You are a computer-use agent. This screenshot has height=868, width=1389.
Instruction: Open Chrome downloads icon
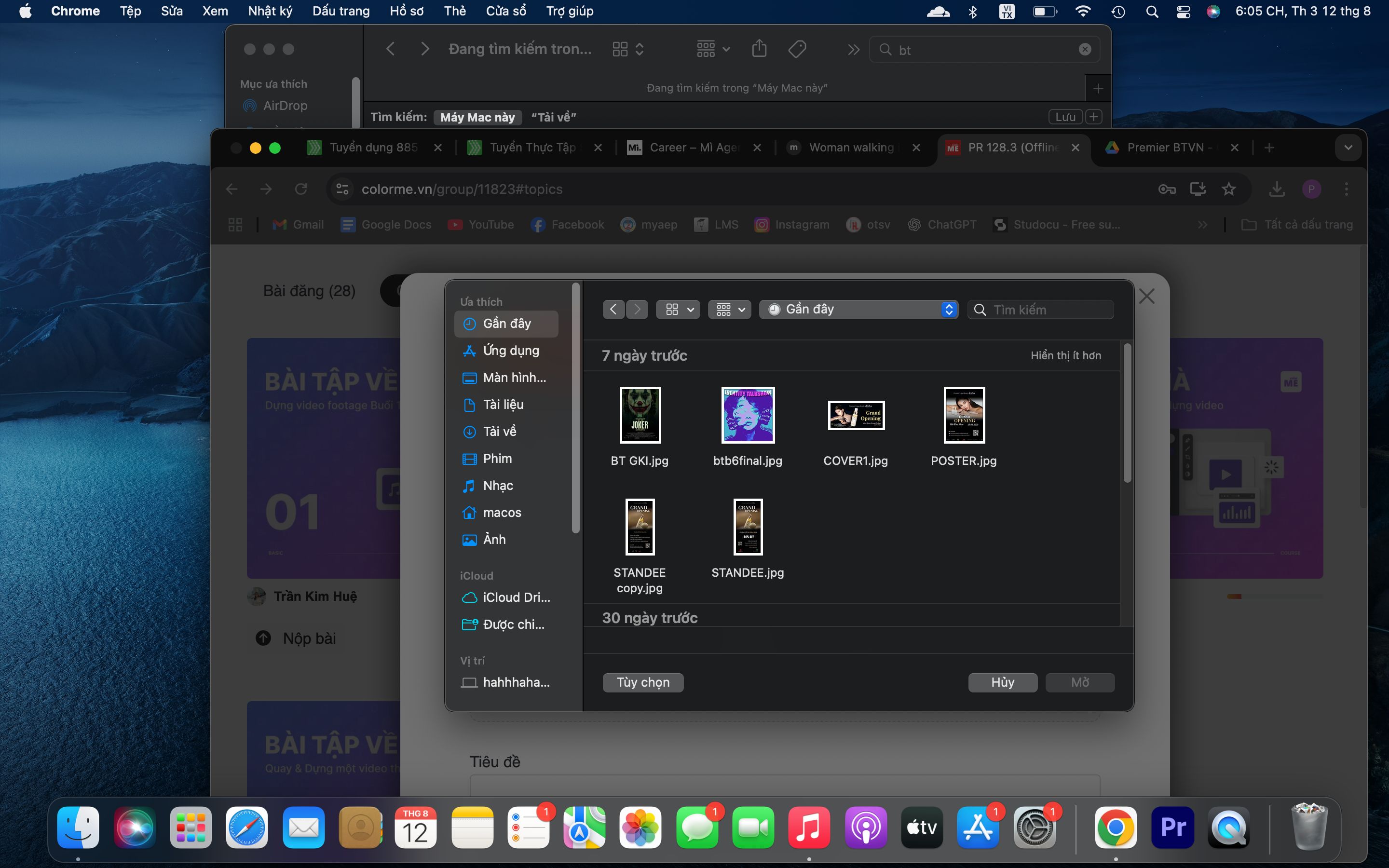[1277, 190]
